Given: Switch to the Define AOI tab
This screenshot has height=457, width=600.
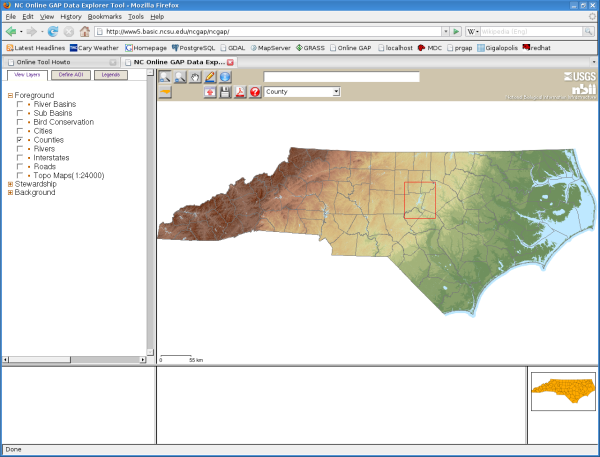Looking at the screenshot, I should [71, 75].
